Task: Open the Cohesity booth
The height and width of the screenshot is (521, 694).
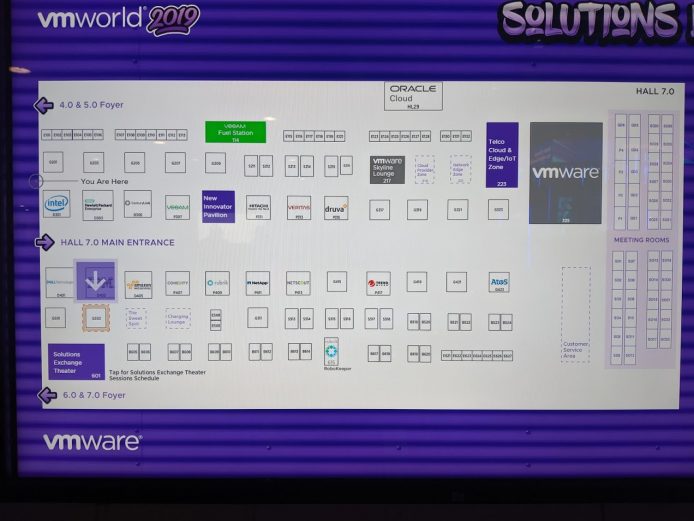Action: [177, 283]
